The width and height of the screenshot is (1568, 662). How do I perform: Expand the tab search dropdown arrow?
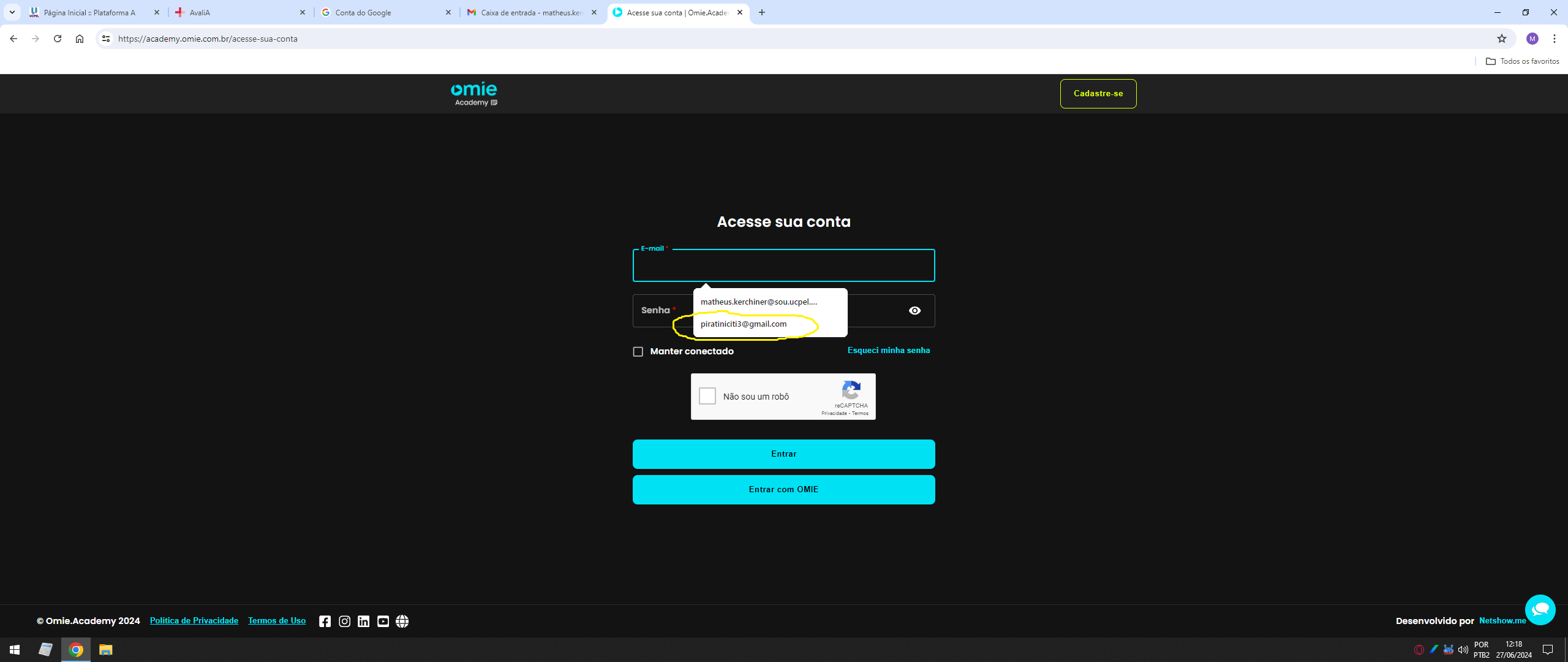(12, 12)
